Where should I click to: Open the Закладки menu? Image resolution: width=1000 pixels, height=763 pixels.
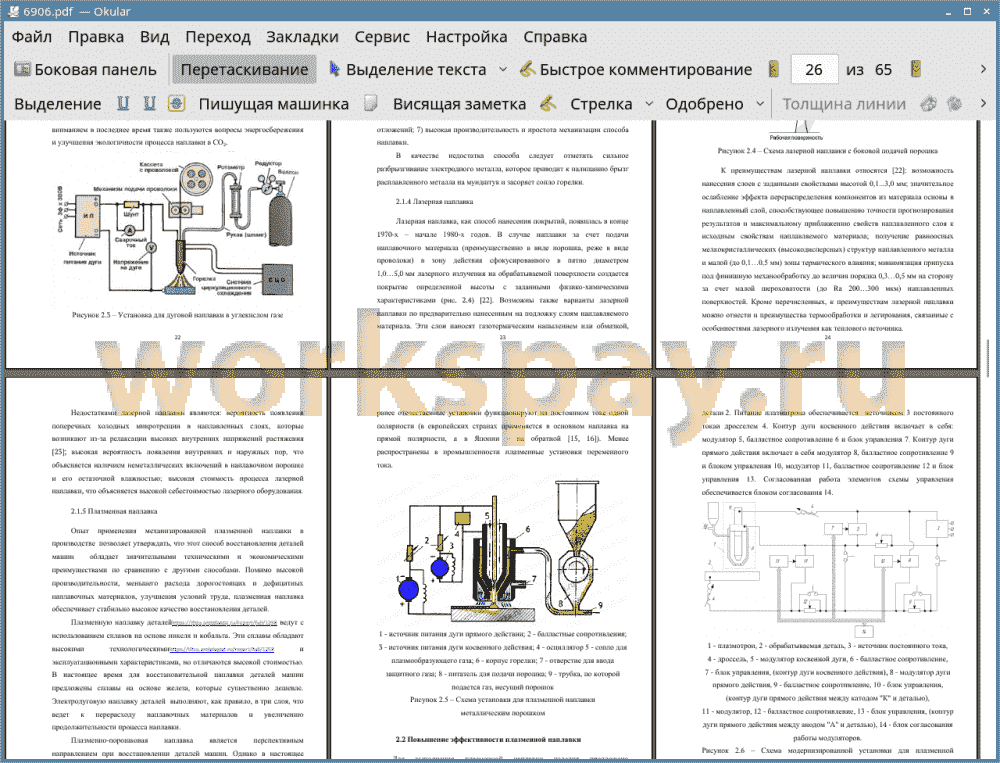click(x=302, y=37)
